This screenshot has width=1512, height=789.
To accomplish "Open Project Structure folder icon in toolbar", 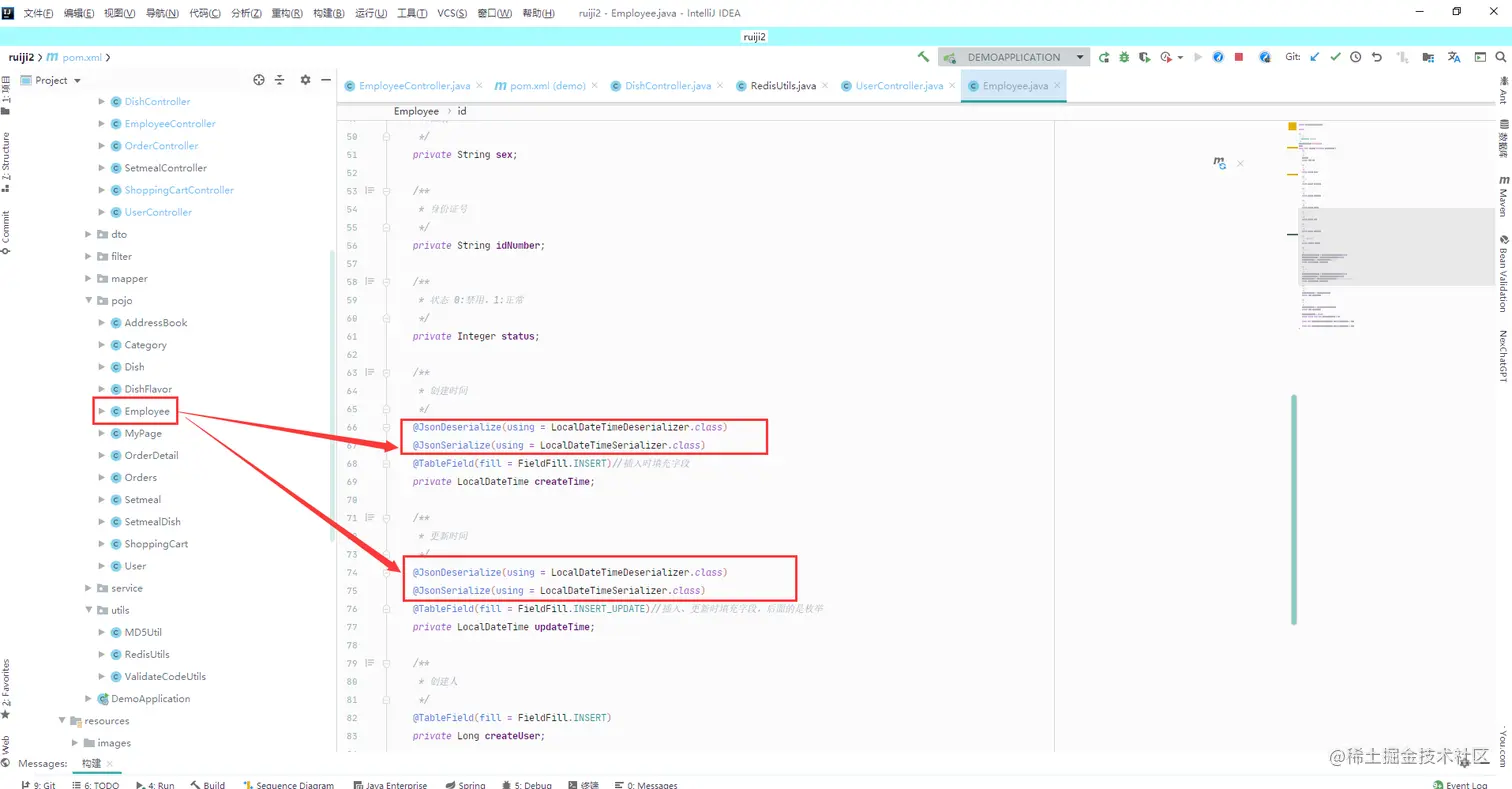I will pyautogui.click(x=1428, y=57).
